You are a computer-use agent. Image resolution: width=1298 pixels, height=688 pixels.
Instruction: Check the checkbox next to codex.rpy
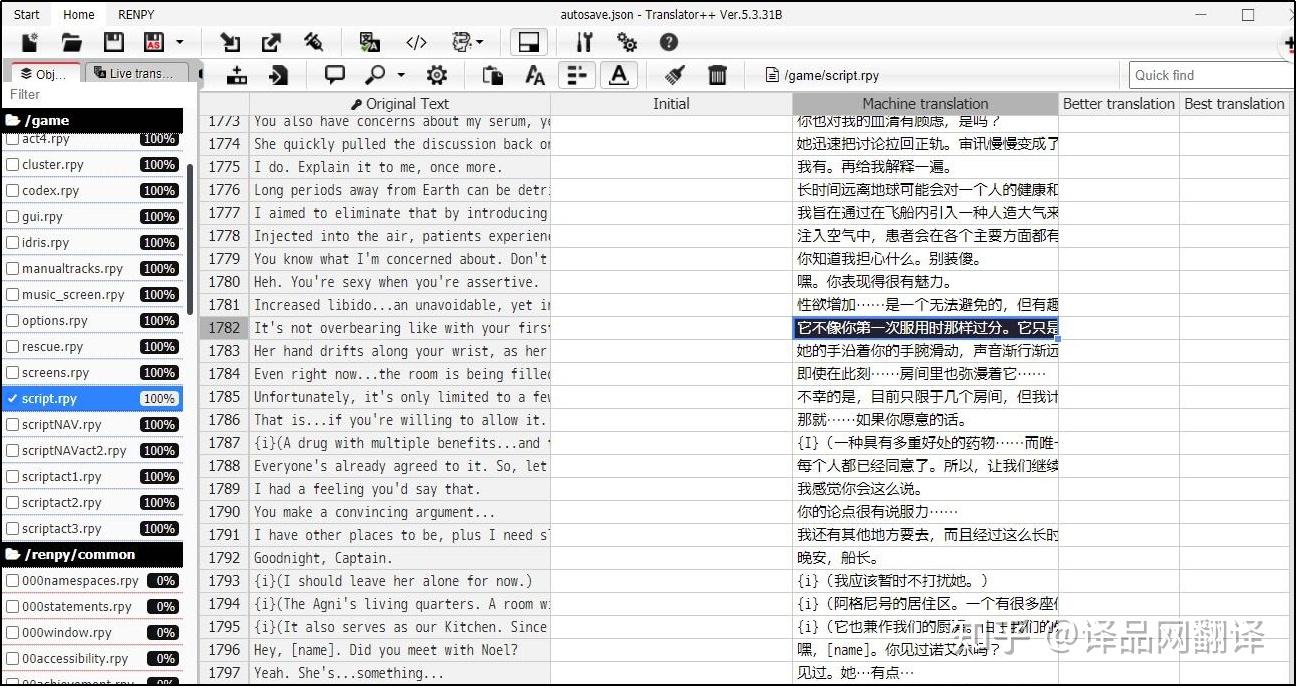pos(12,190)
